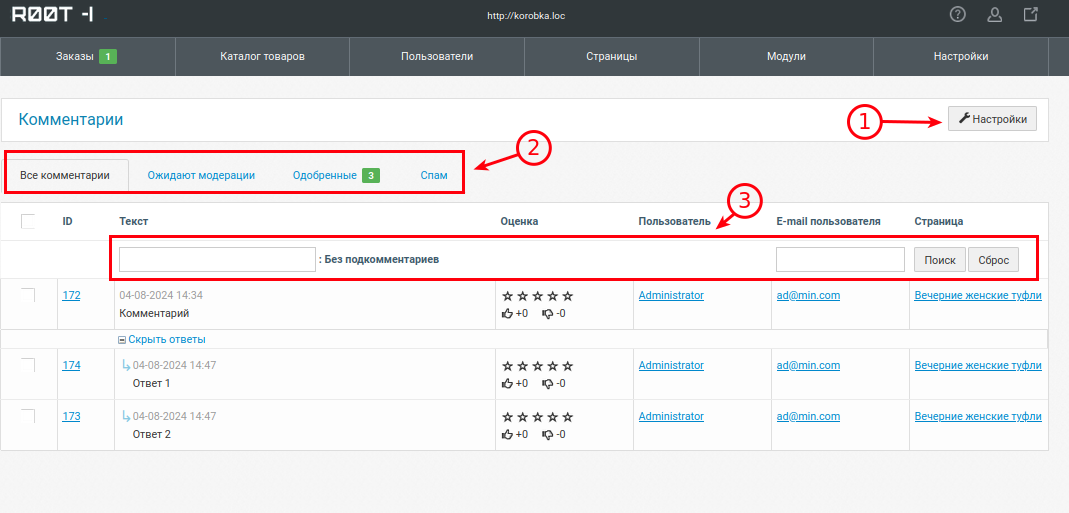Click the Поиск button
Screen dimensions: 1069x513
(940, 260)
